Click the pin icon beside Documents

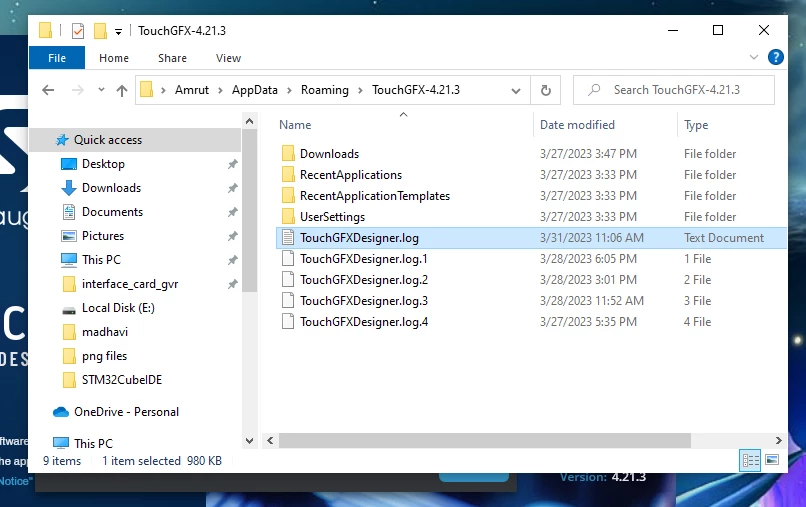coord(233,212)
